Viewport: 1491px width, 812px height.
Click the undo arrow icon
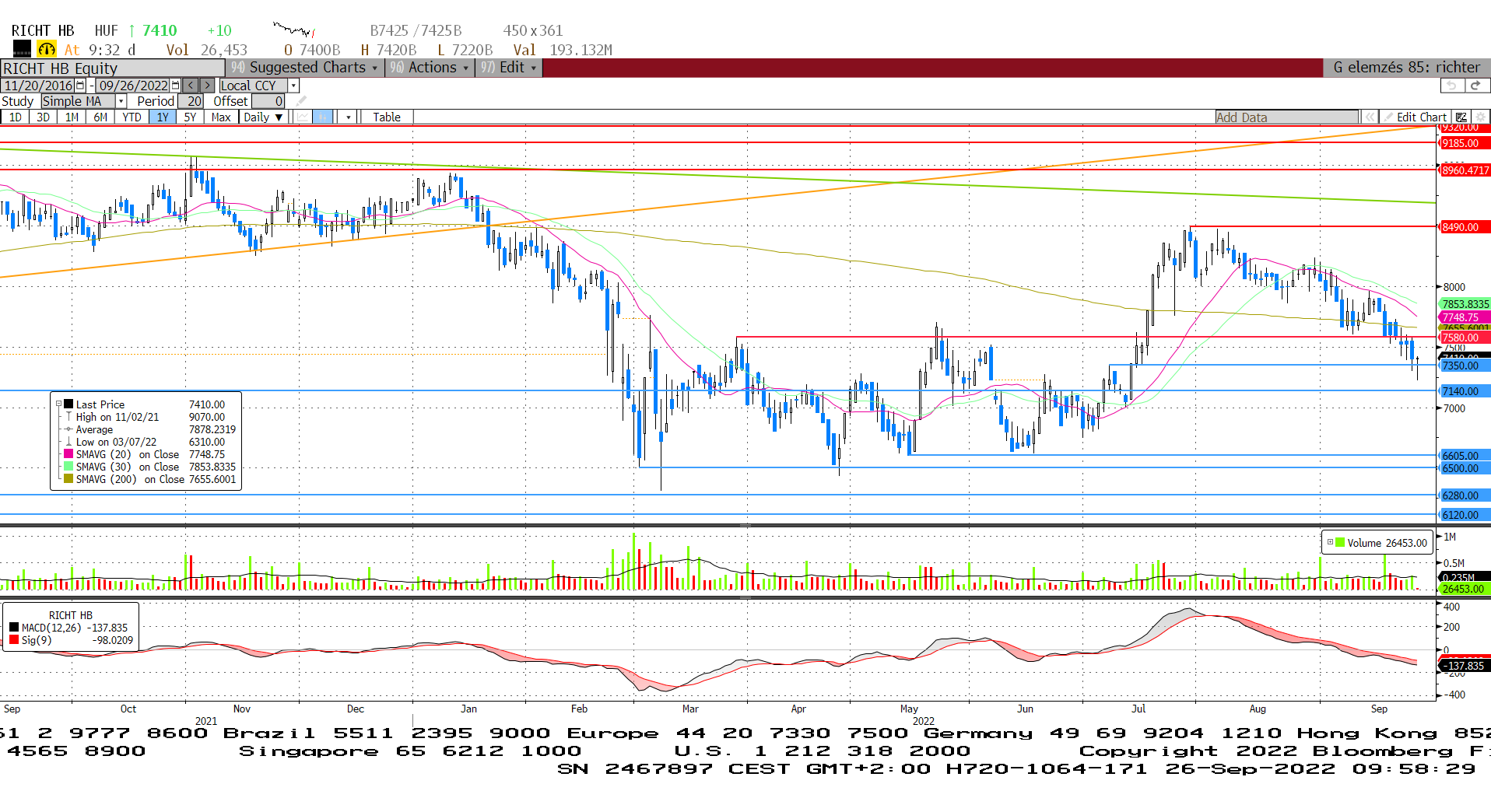[x=1451, y=86]
